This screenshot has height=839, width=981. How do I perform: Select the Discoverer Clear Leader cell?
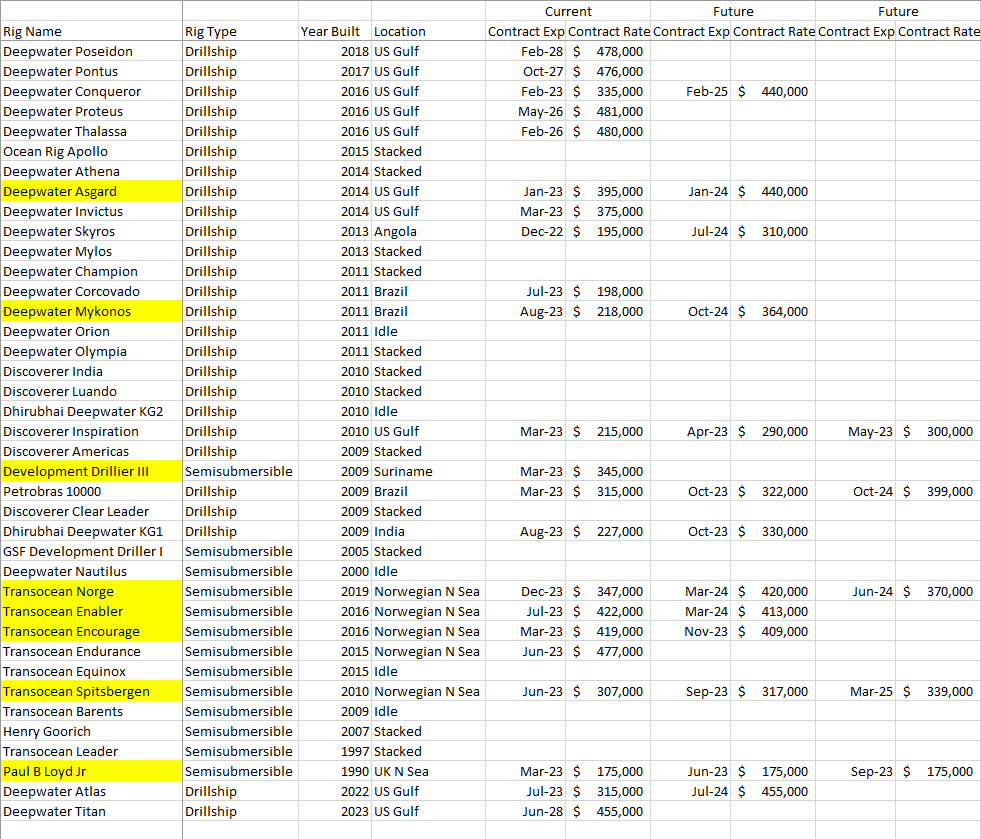pyautogui.click(x=91, y=512)
